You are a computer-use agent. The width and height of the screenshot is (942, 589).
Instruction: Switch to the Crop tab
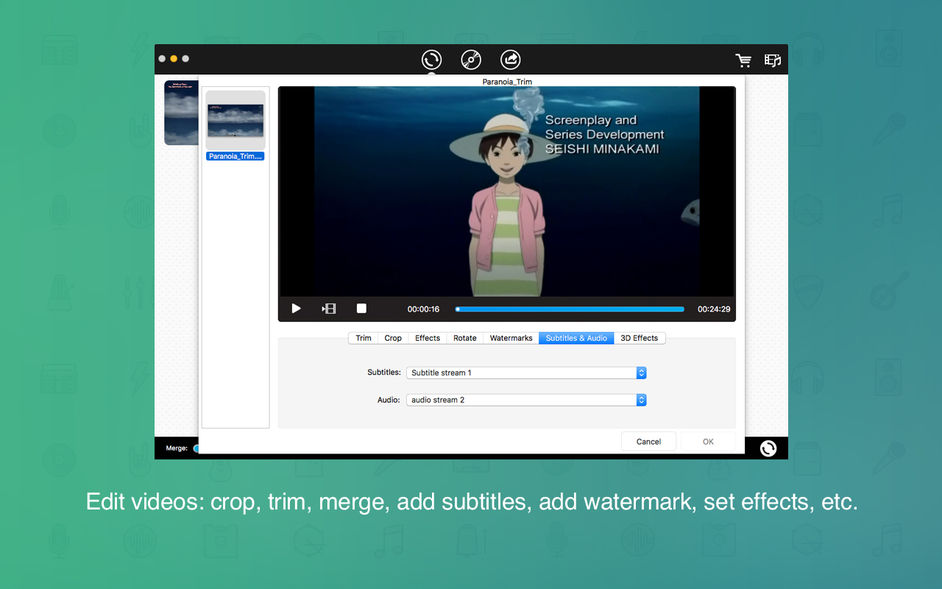[x=393, y=338]
